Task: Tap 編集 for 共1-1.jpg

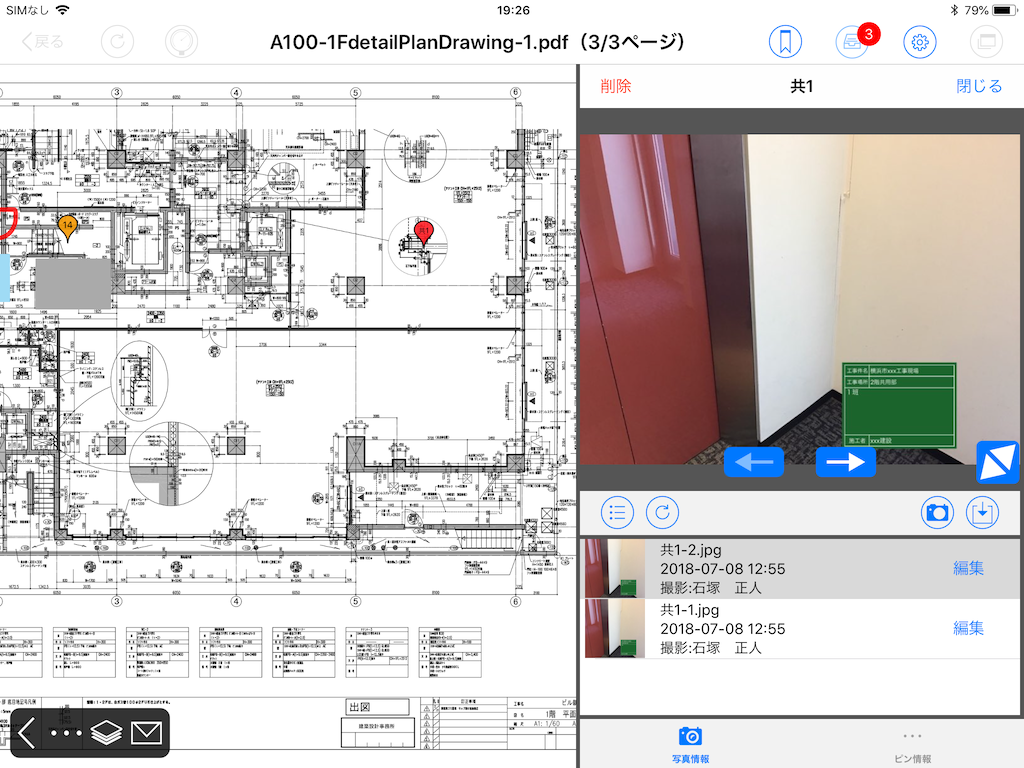Action: (968, 628)
